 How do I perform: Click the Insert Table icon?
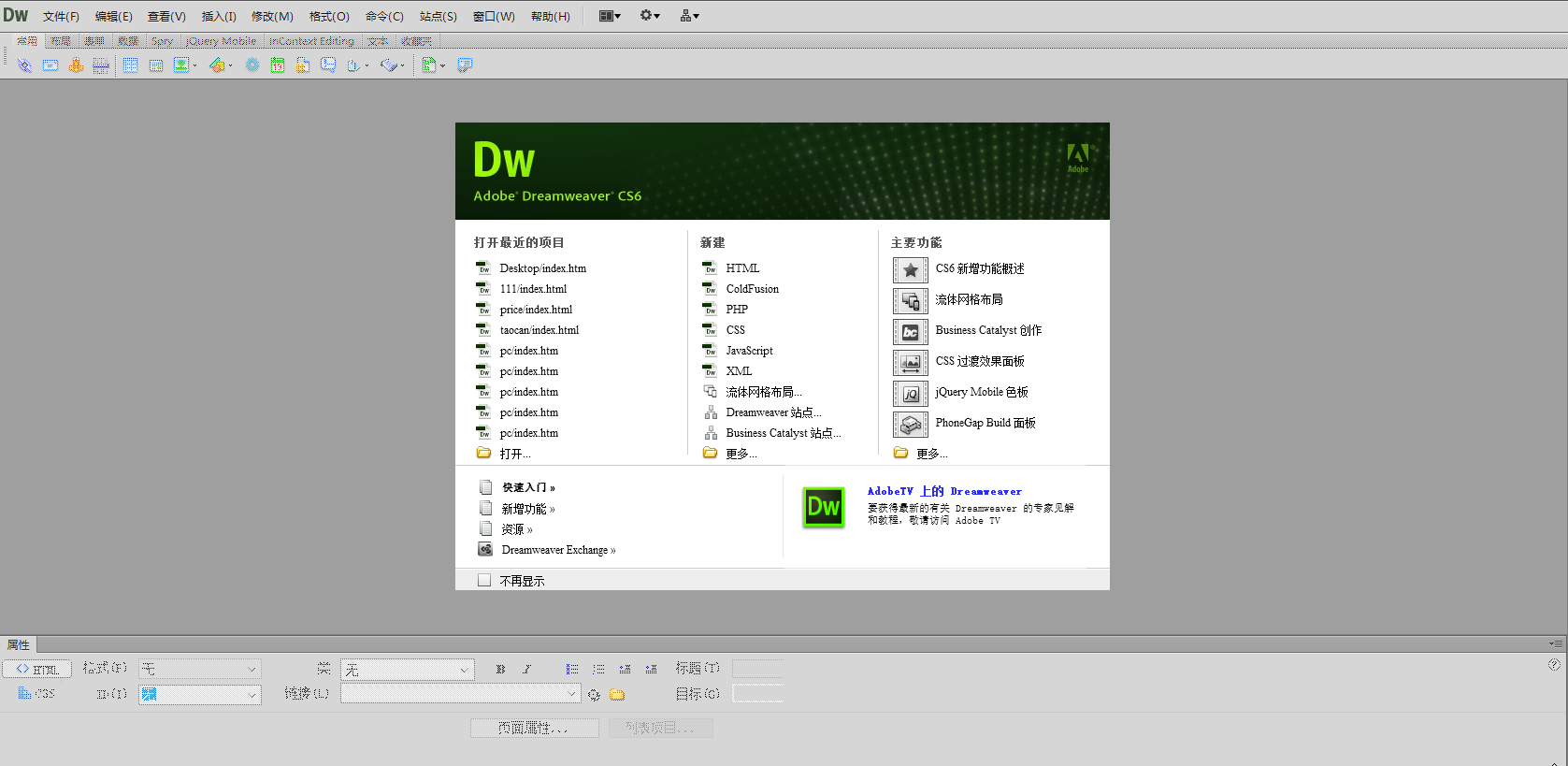coord(130,65)
